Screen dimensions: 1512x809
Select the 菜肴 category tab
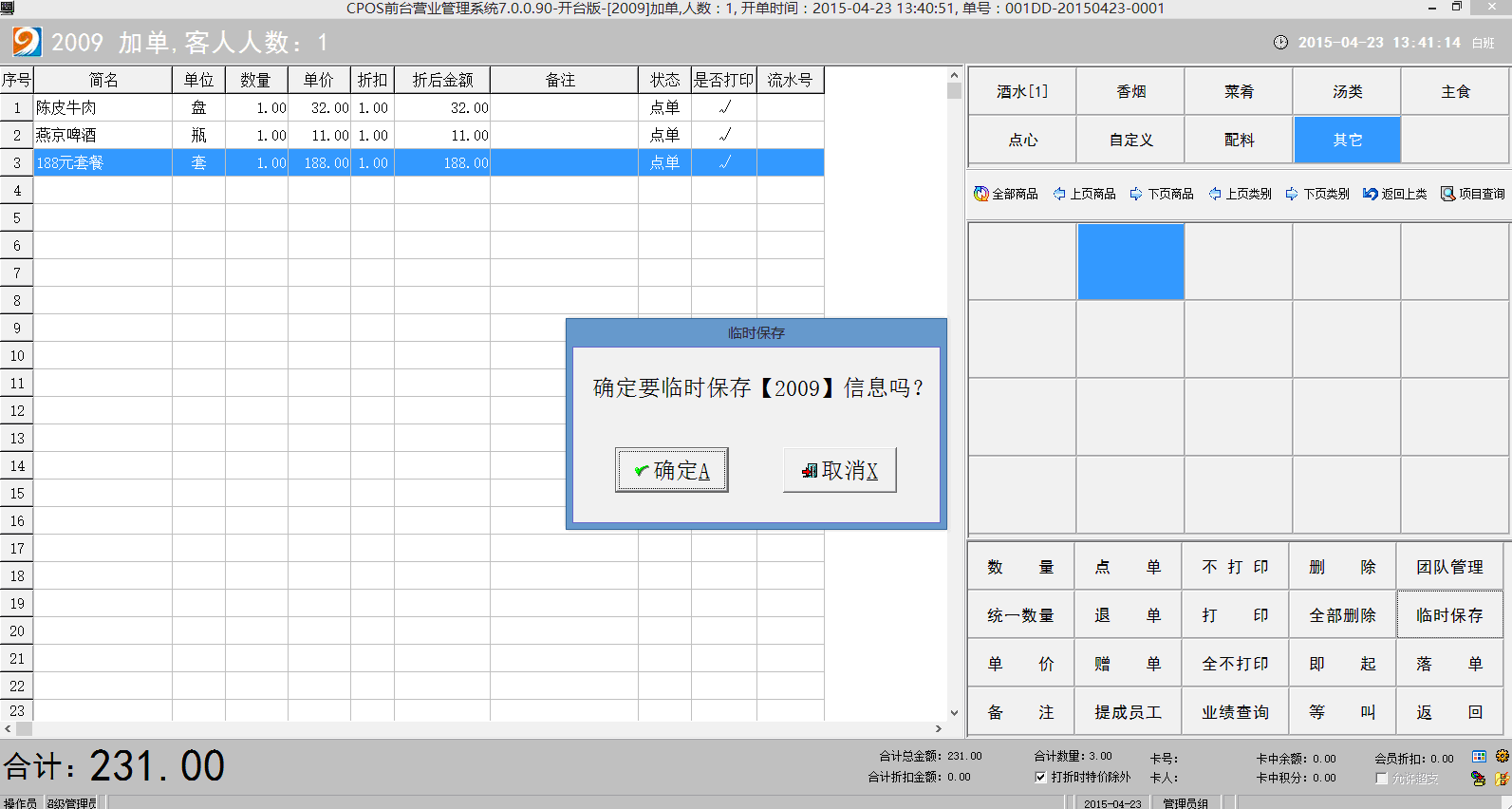(x=1239, y=91)
